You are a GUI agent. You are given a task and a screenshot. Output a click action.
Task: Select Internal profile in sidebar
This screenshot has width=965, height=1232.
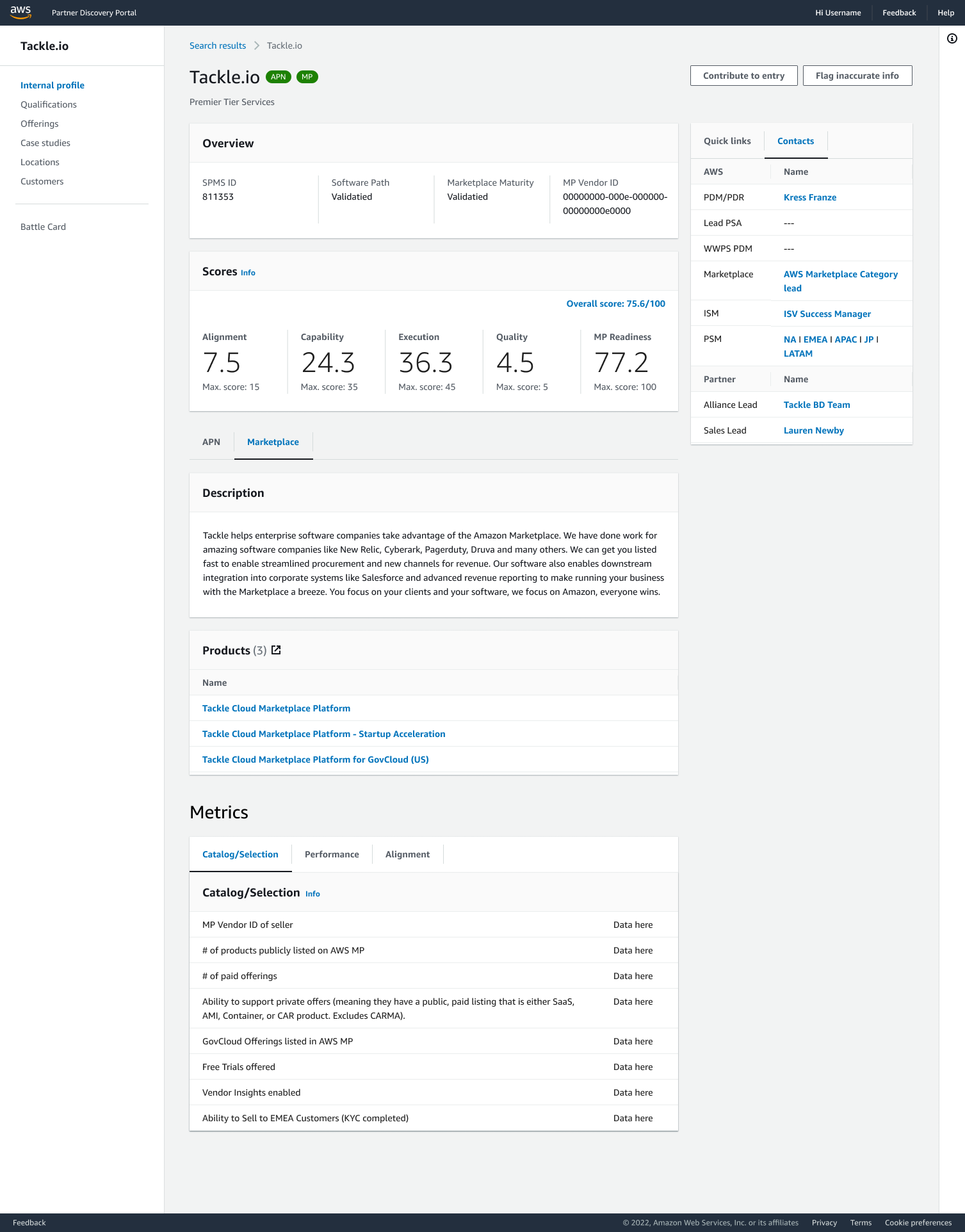[x=53, y=85]
